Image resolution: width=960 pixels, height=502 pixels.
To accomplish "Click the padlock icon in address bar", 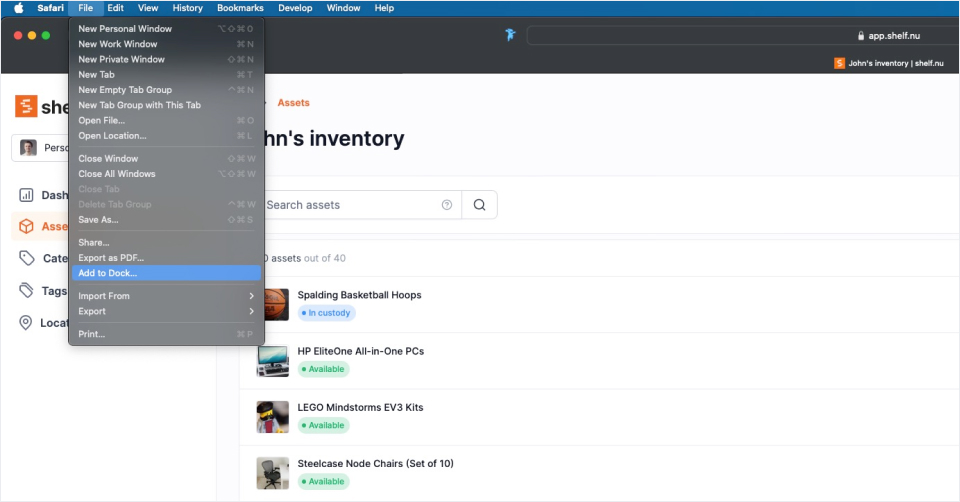I will 861,36.
